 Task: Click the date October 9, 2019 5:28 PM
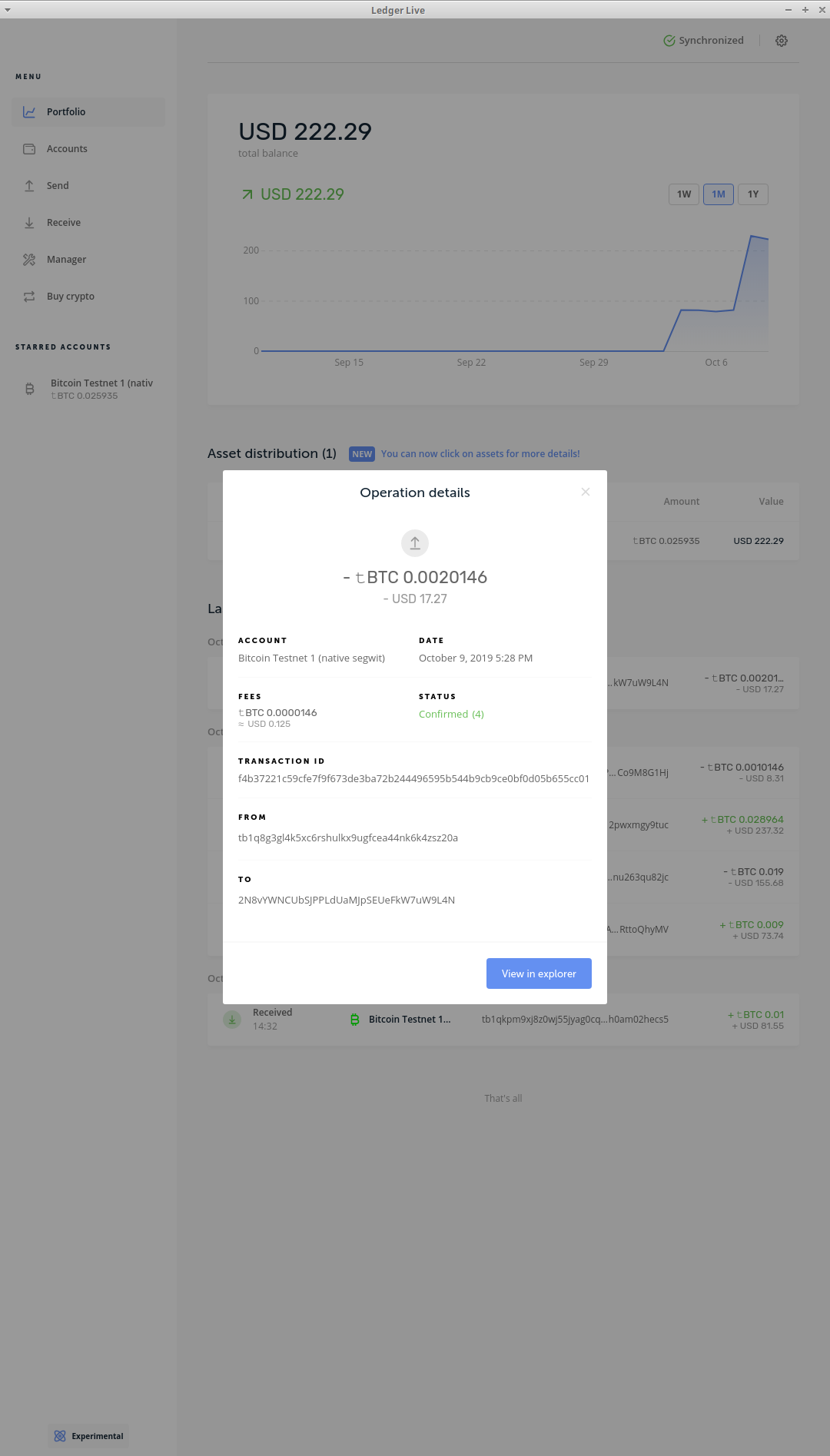pos(476,658)
